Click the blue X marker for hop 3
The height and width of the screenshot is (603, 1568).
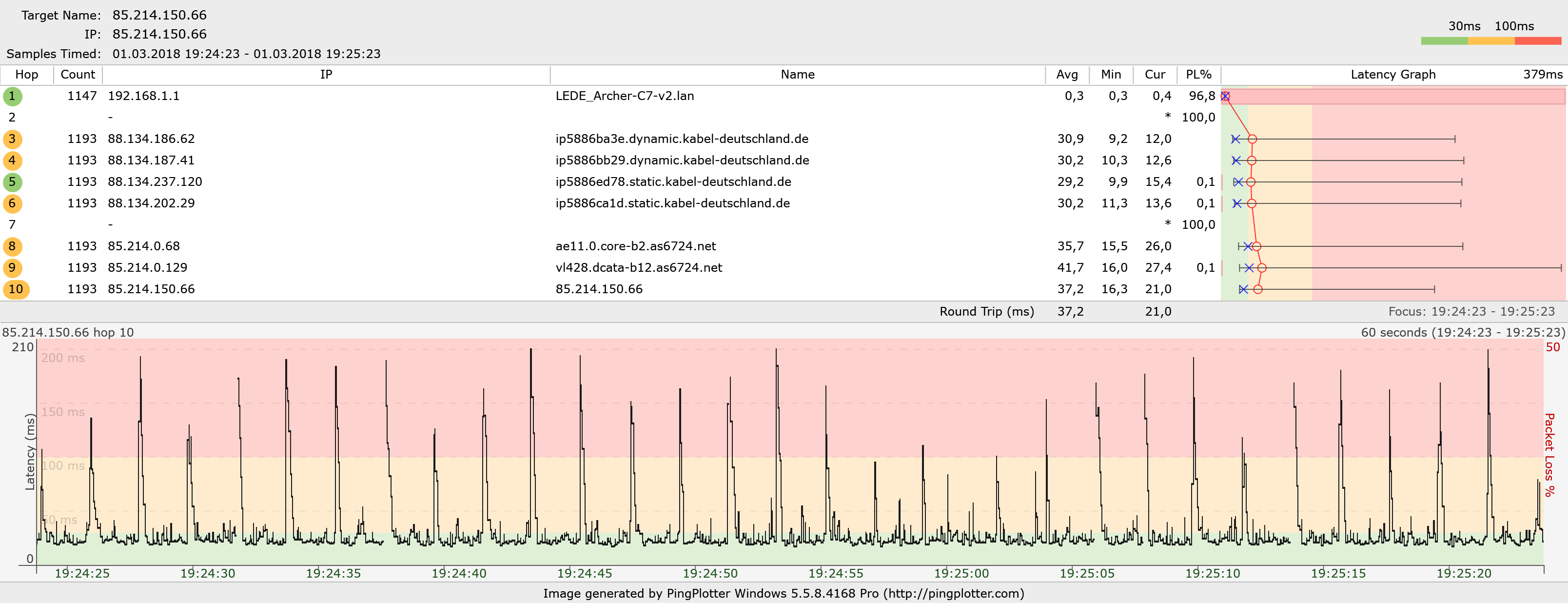tap(1235, 140)
